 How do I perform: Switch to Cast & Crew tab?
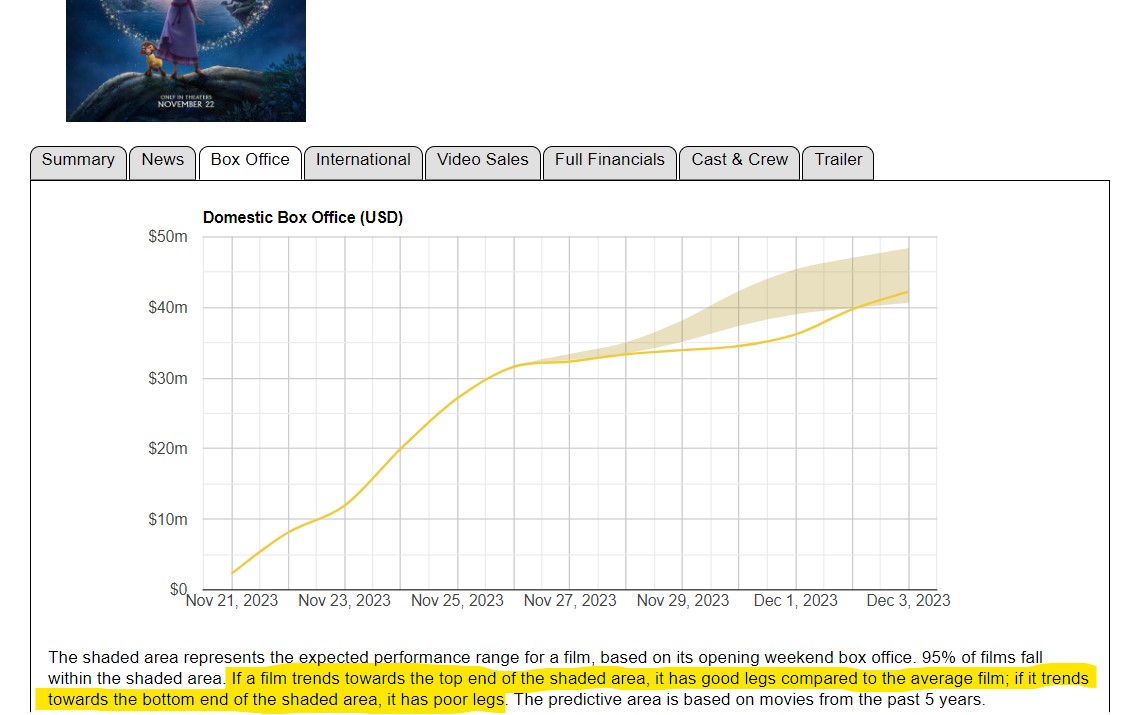[739, 160]
